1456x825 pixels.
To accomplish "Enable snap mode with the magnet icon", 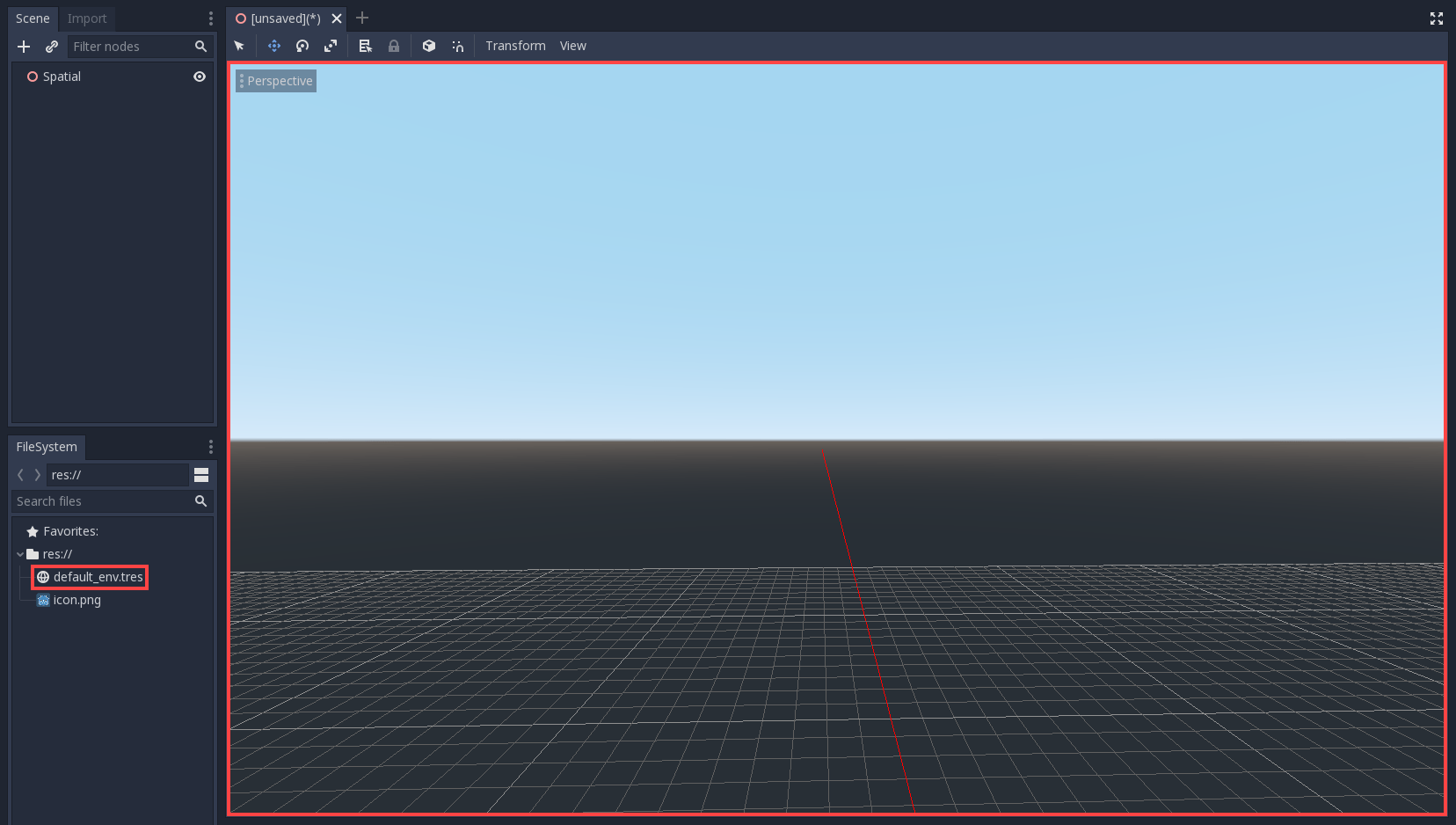I will tap(457, 46).
